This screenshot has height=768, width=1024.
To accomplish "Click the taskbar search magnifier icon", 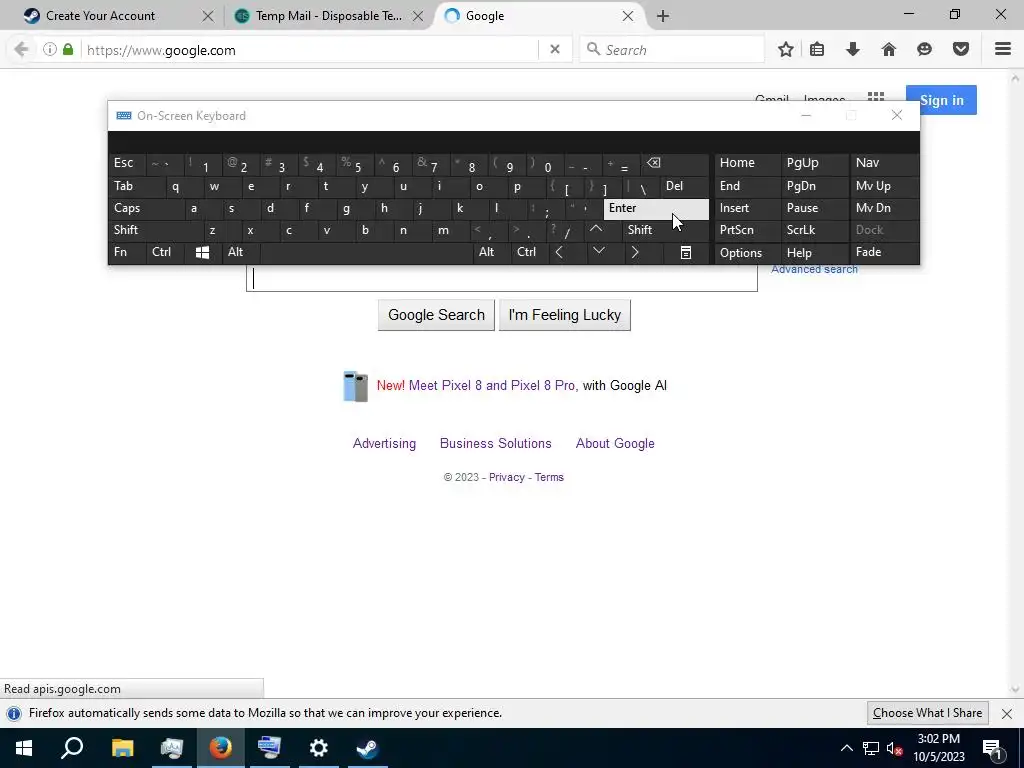I will [x=72, y=748].
